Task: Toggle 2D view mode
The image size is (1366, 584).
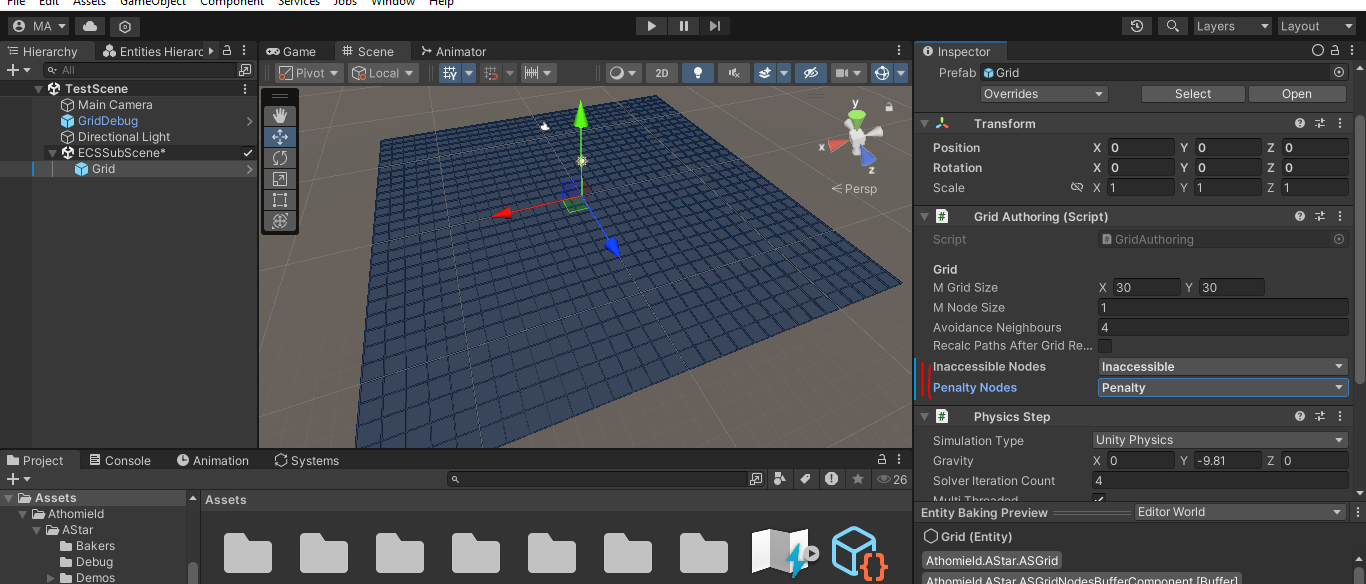Action: (x=661, y=73)
